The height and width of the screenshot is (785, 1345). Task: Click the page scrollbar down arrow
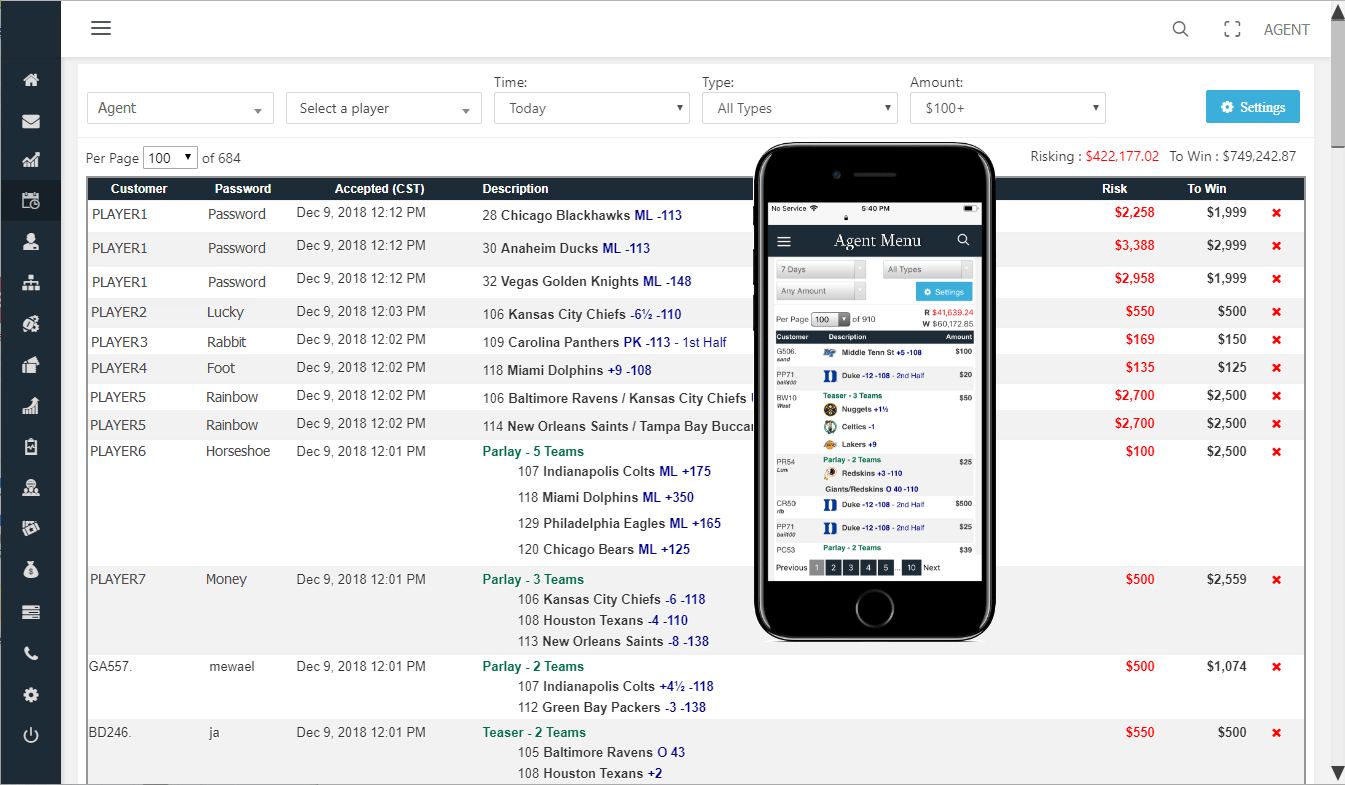coord(1336,772)
